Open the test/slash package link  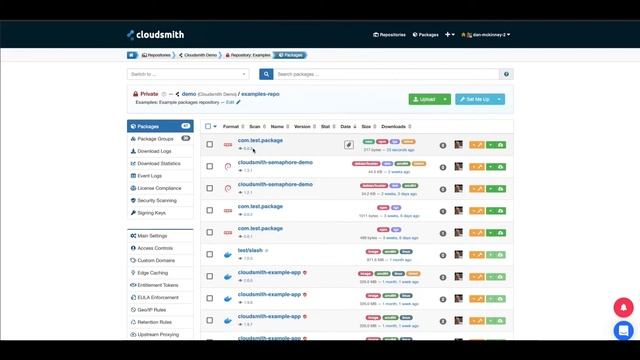[x=250, y=250]
